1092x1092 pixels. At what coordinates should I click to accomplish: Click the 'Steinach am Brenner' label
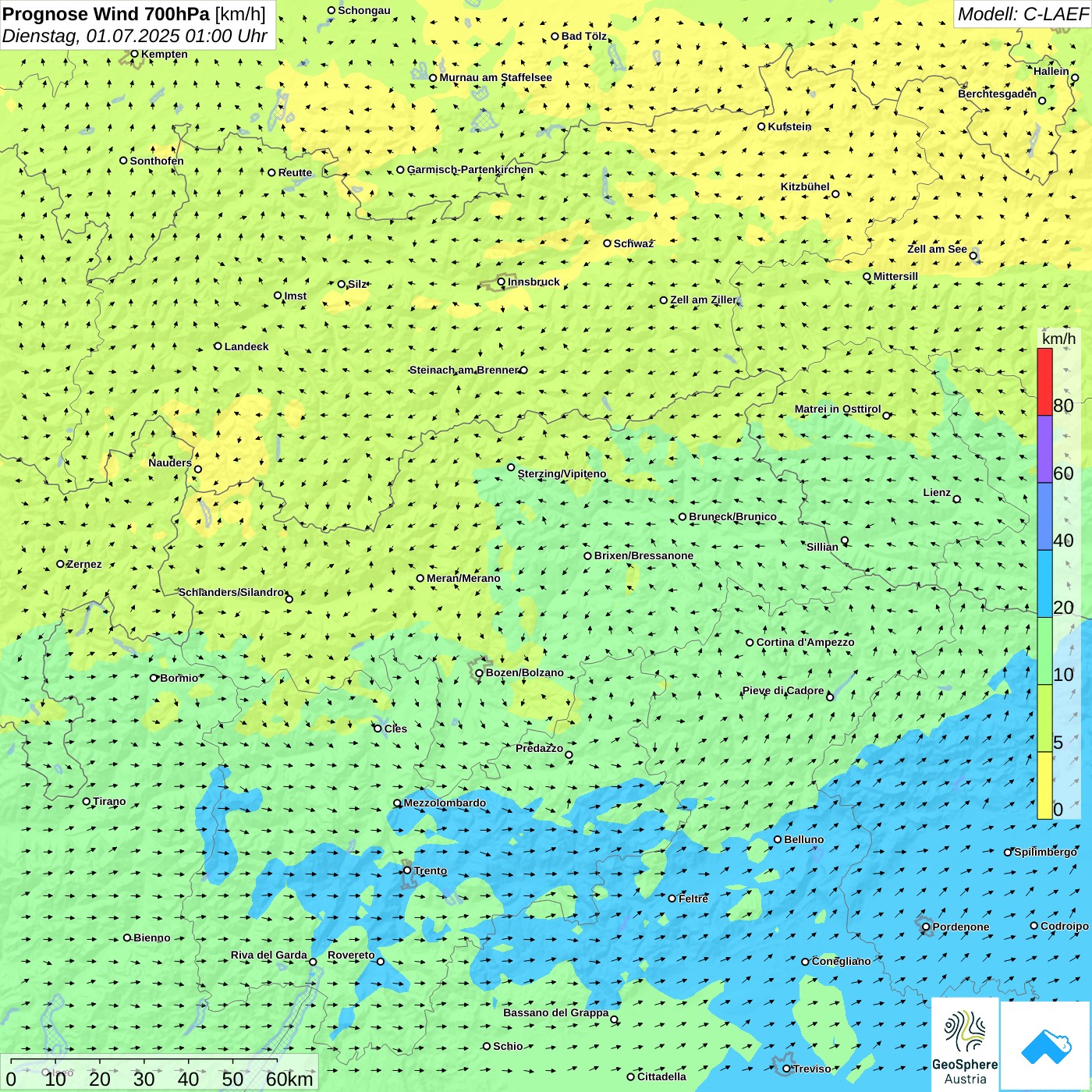(x=463, y=370)
